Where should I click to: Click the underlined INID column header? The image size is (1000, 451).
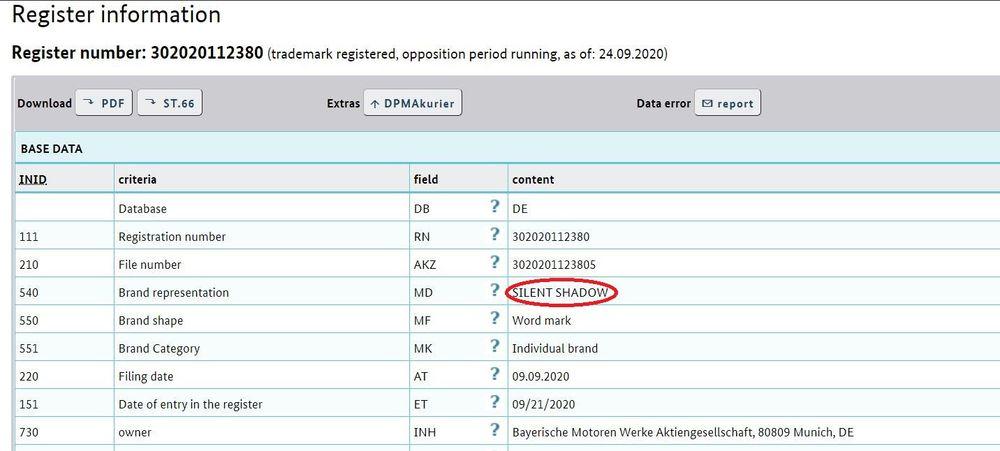[33, 179]
